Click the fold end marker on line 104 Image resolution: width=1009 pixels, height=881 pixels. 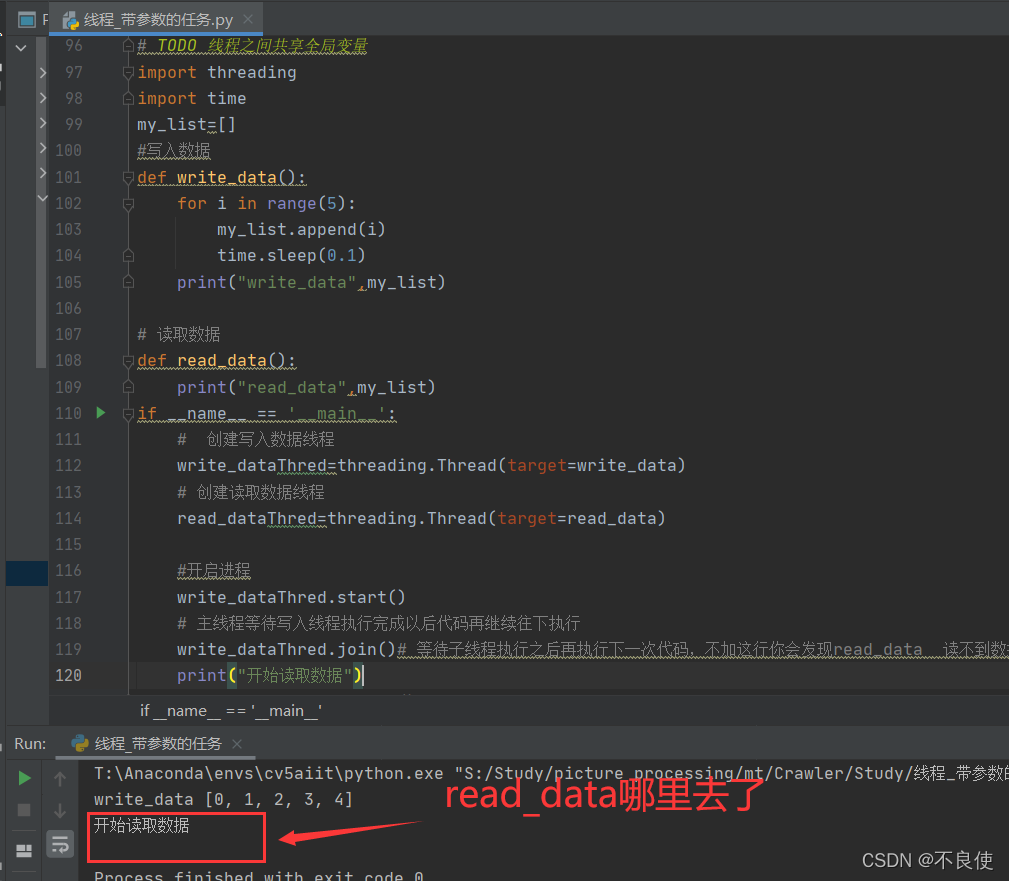(x=128, y=255)
